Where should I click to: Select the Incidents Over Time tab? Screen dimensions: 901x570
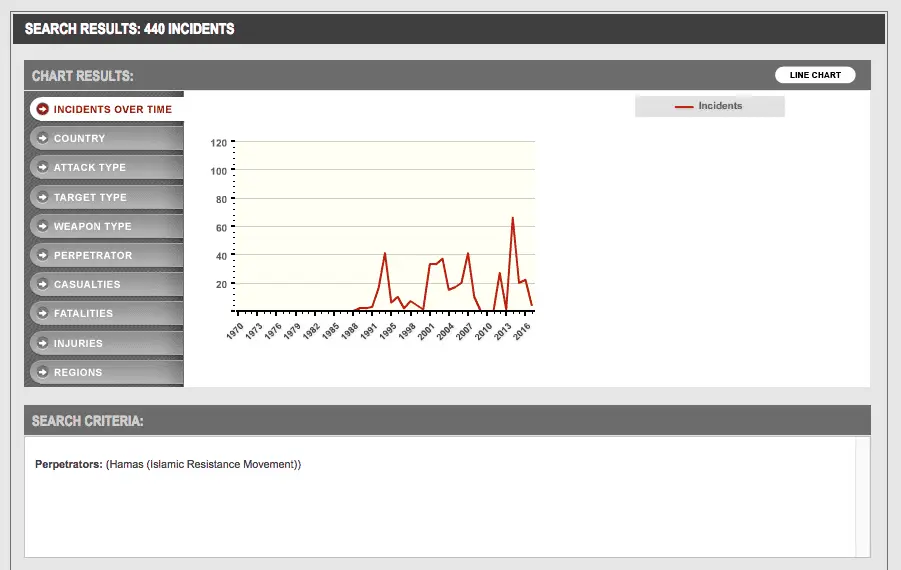click(x=112, y=109)
